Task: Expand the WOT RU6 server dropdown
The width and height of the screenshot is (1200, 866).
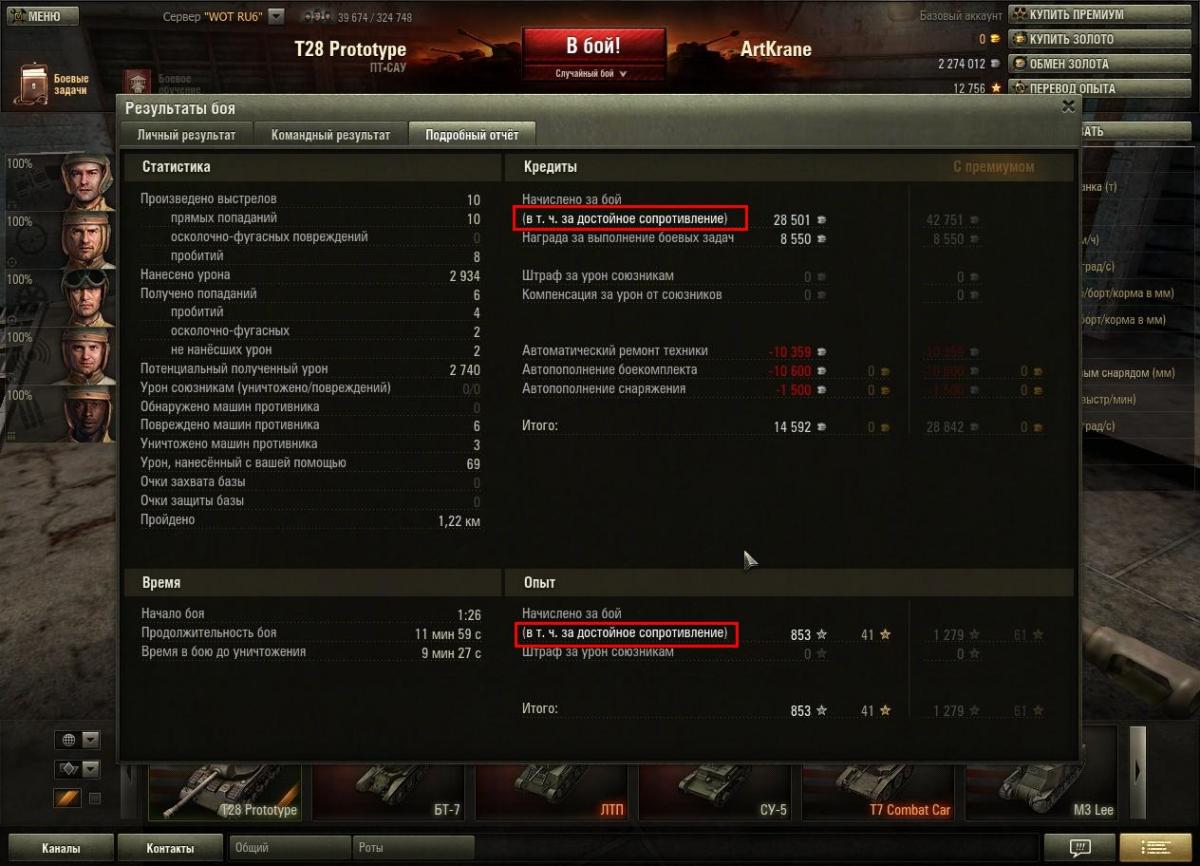Action: click(x=276, y=17)
